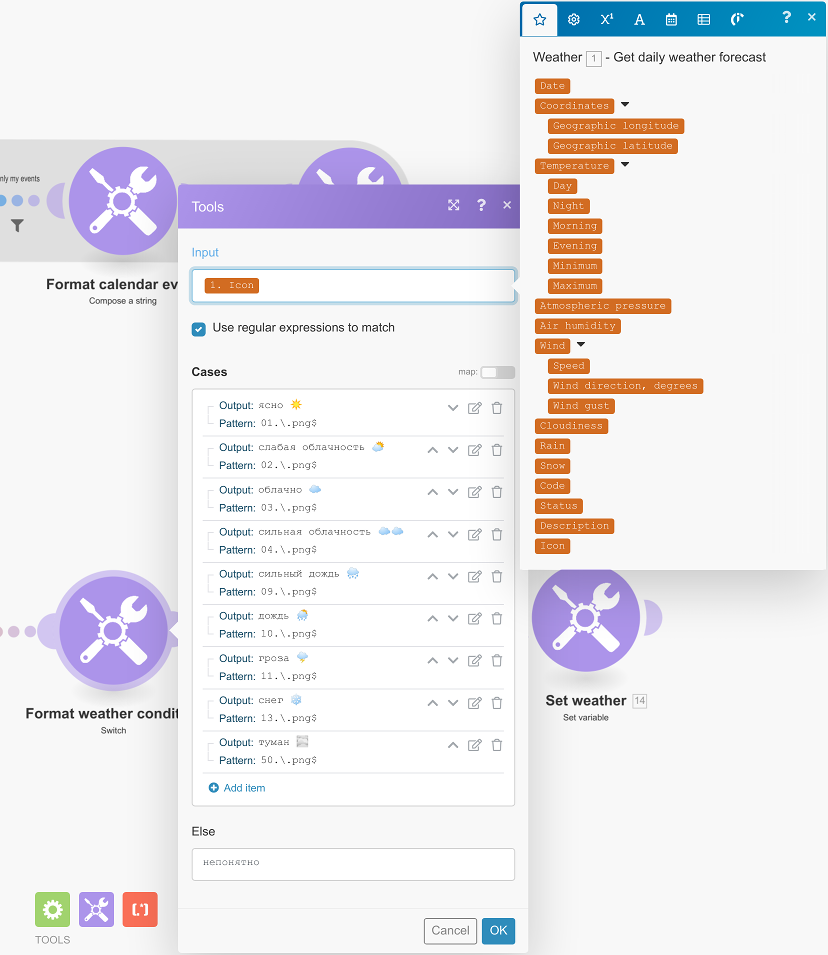Screen dimensions: 828x955
Task: Collapse the Coordinates variable group
Action: [x=625, y=105]
